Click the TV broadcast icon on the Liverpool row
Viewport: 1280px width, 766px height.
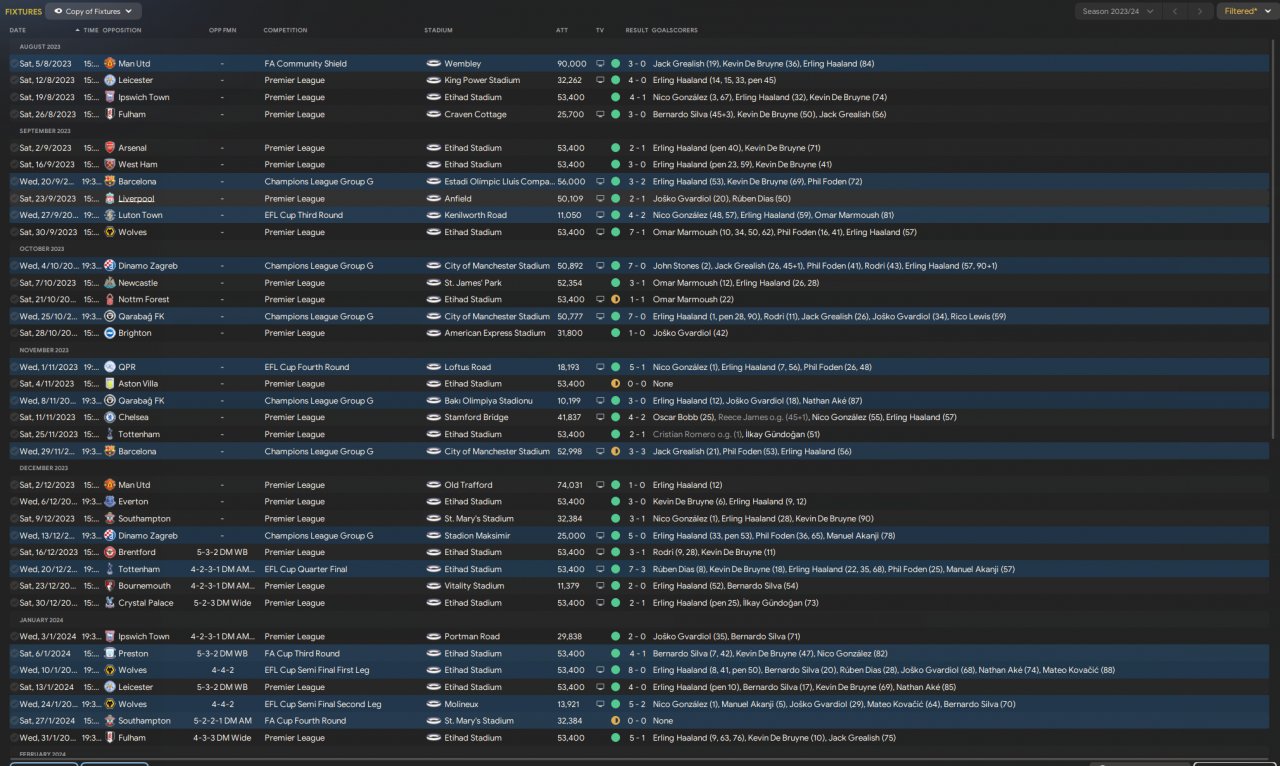point(600,199)
